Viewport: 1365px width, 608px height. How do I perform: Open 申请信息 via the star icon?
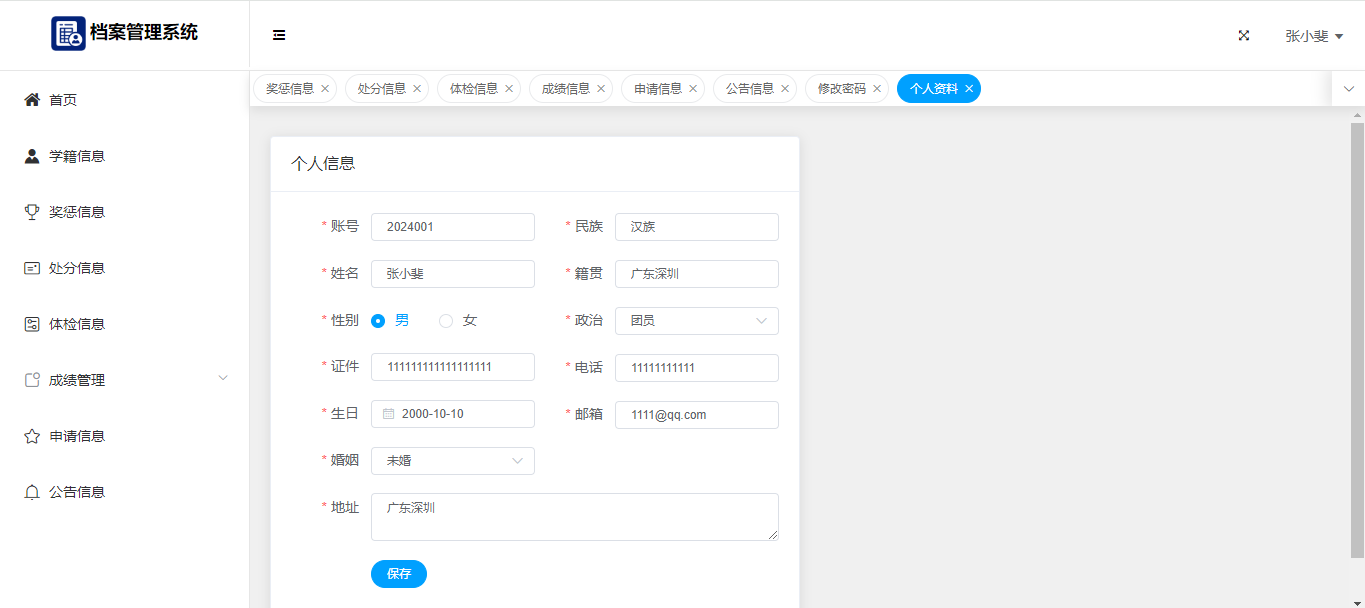coord(32,436)
